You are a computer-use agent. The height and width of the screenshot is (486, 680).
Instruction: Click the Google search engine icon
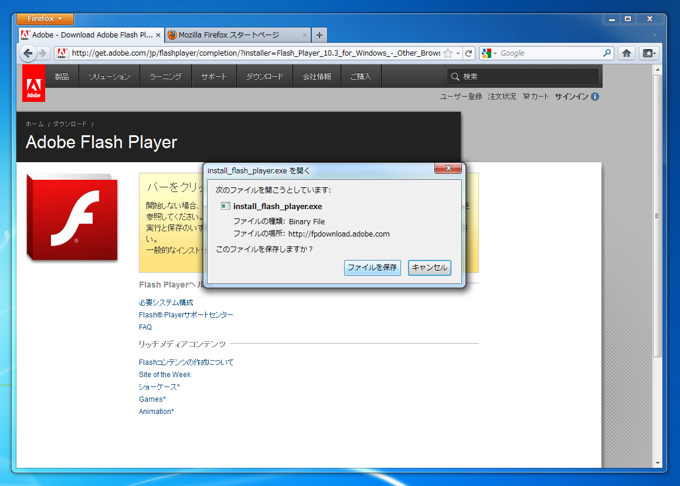(486, 53)
